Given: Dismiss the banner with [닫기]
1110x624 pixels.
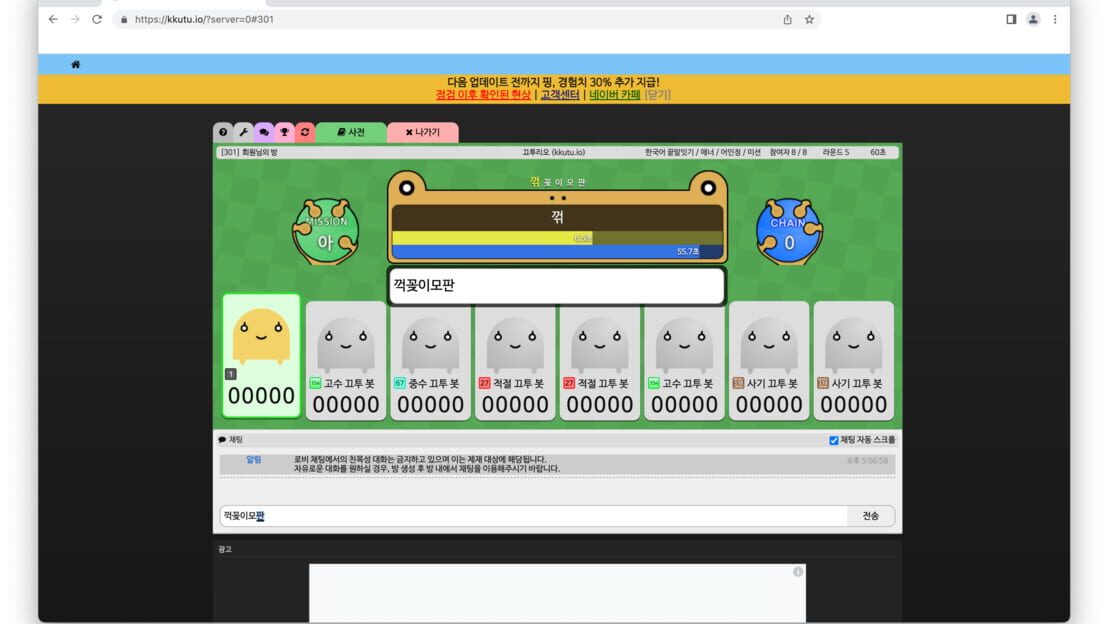Looking at the screenshot, I should point(658,95).
